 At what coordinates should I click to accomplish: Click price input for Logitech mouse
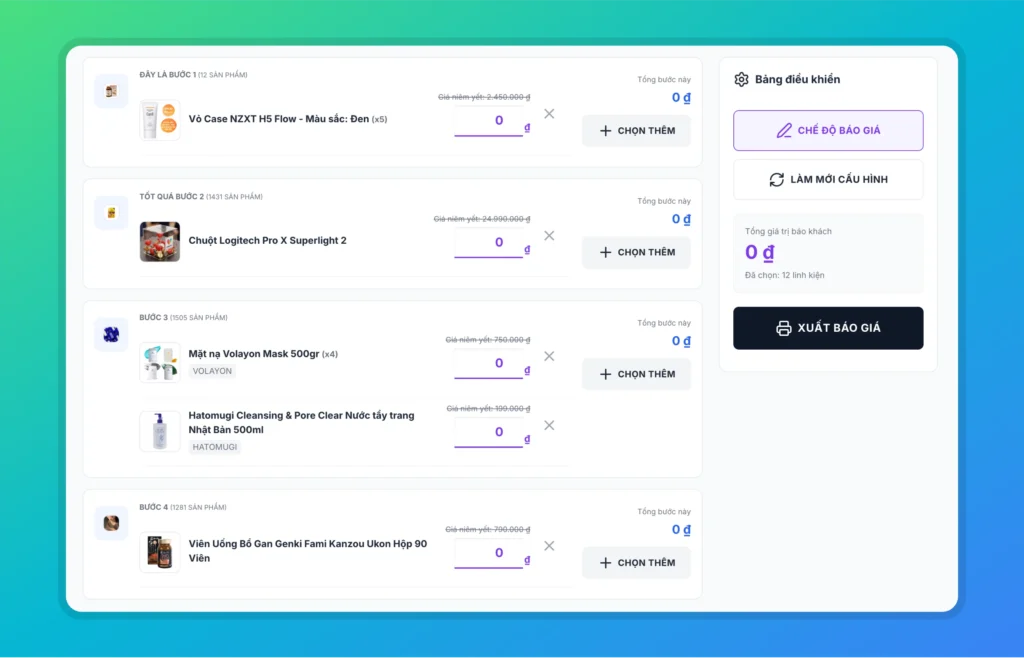tap(489, 242)
